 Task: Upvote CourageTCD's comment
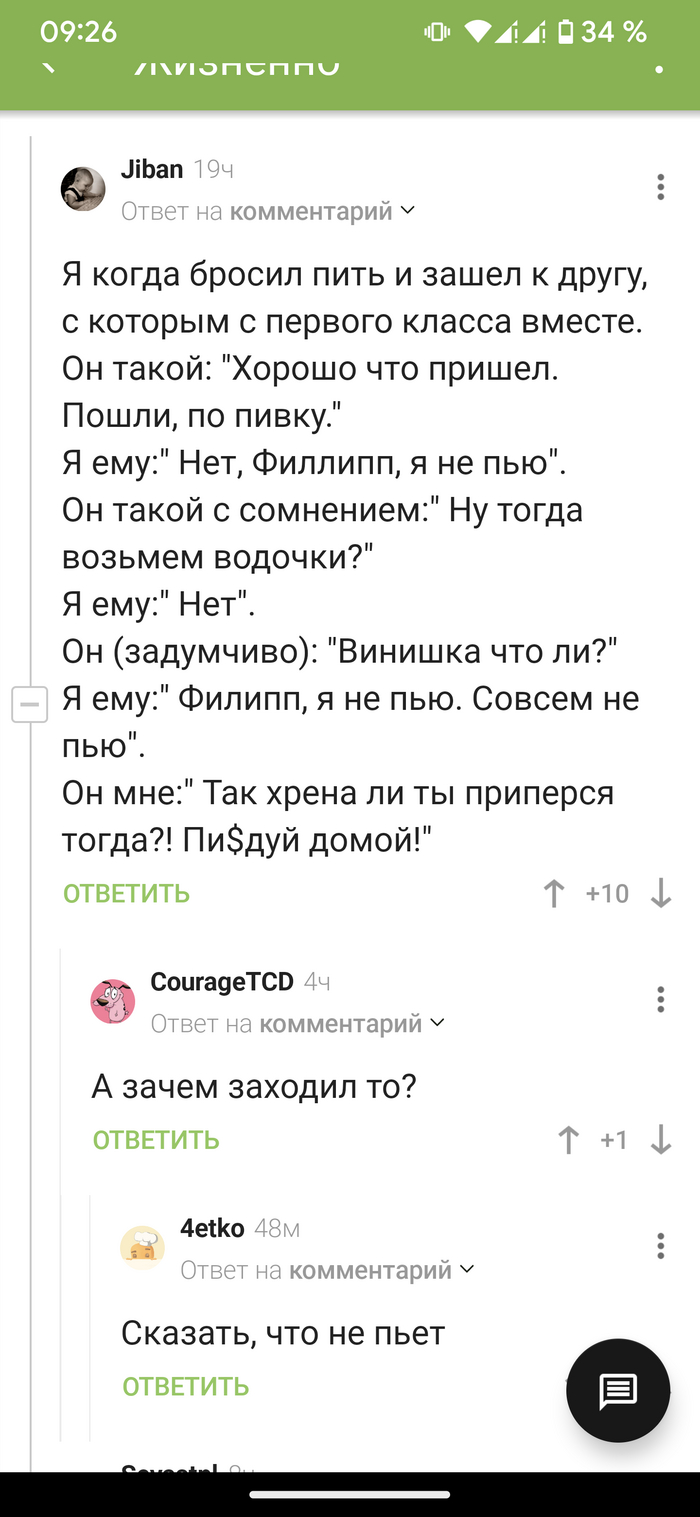point(568,1139)
